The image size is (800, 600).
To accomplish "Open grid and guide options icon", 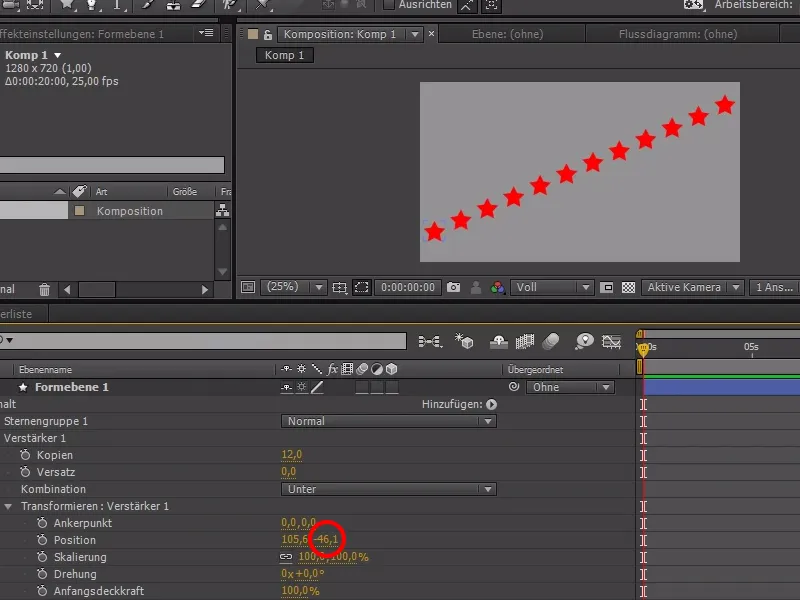I will pyautogui.click(x=339, y=287).
